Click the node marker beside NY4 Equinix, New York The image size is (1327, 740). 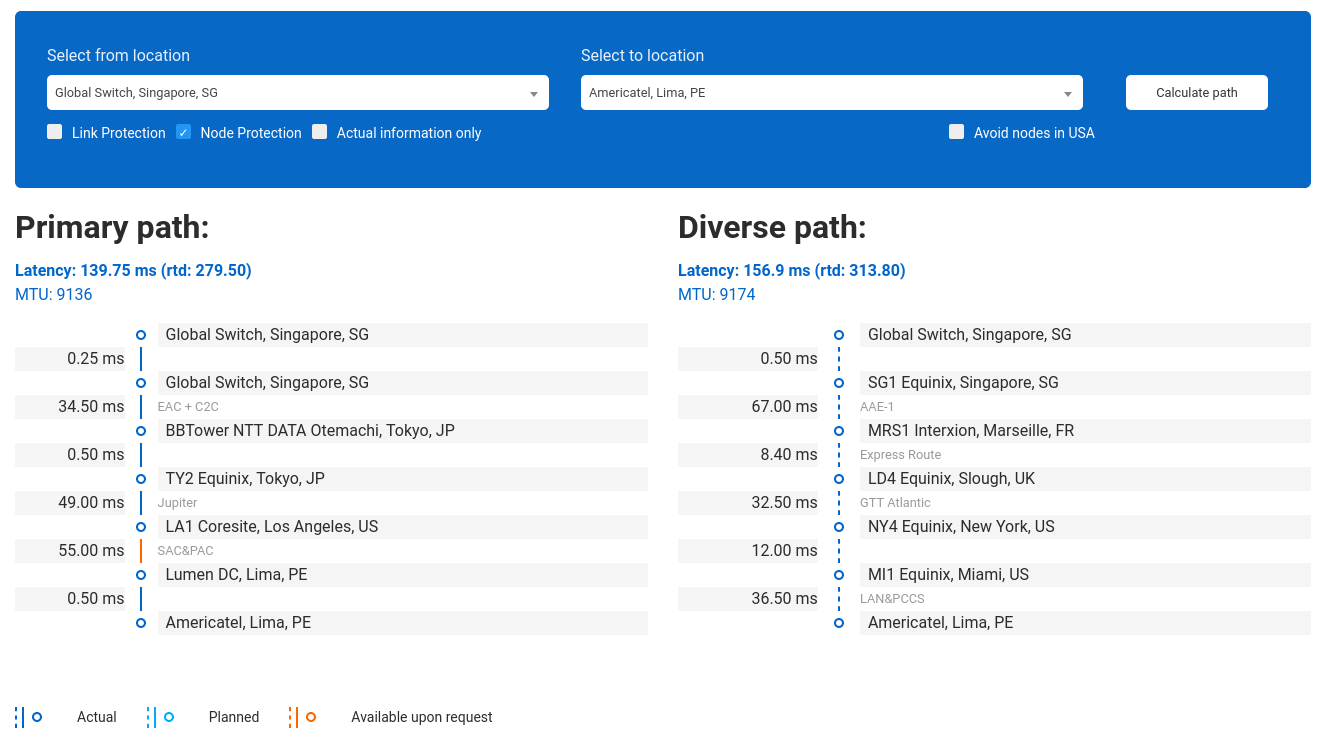839,527
